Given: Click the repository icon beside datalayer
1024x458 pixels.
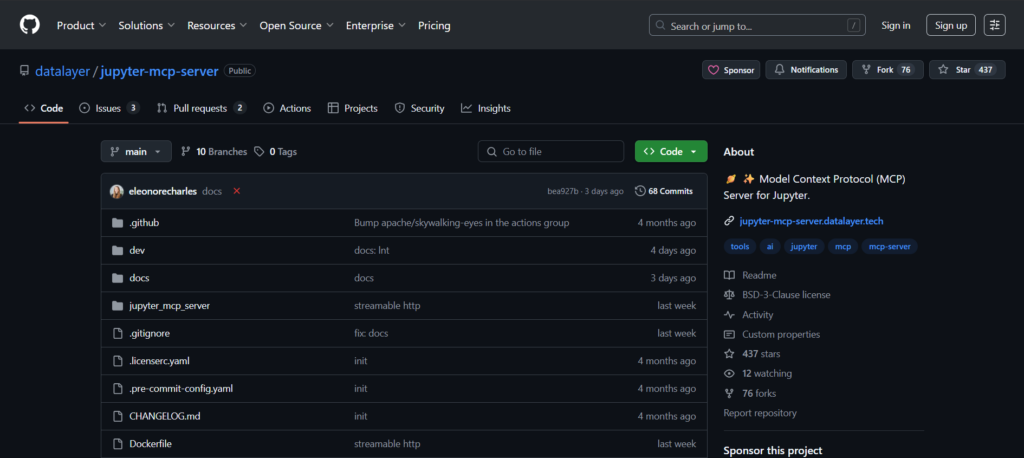Looking at the screenshot, I should 24,71.
